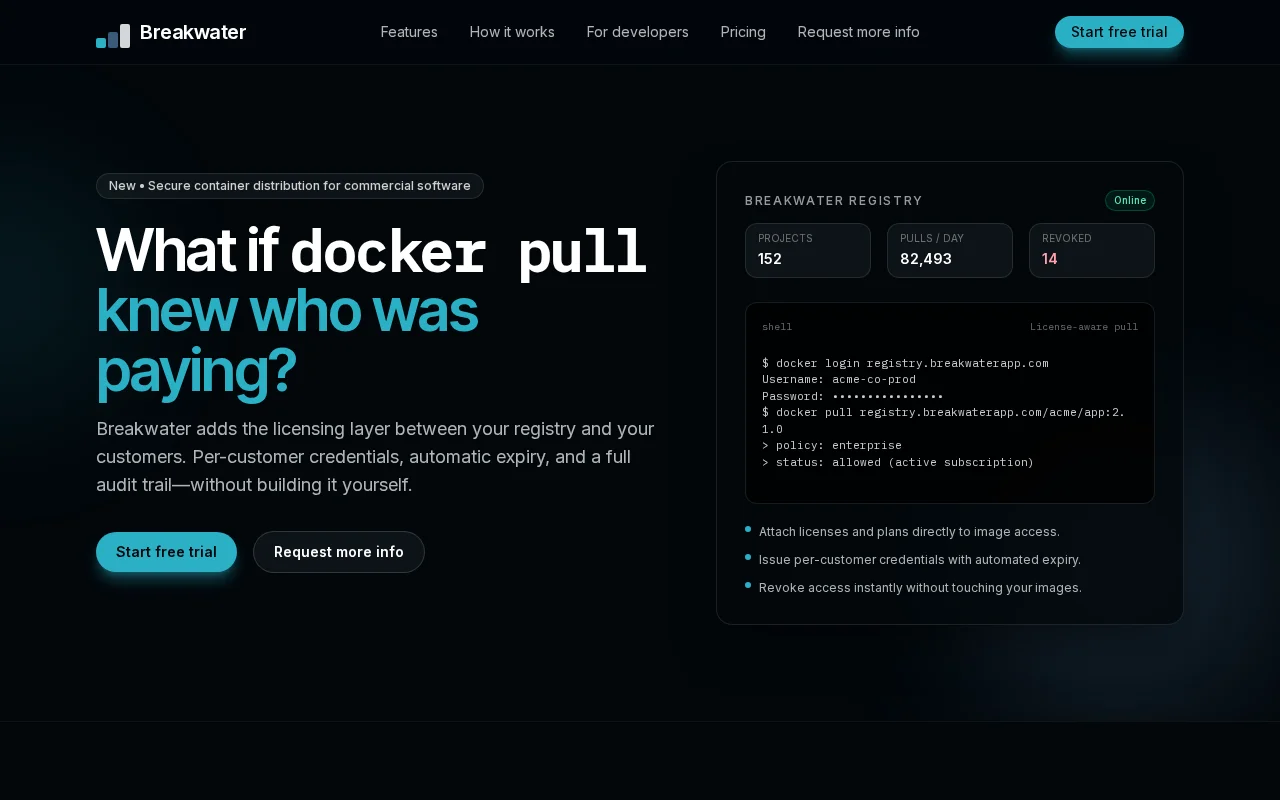
Task: Open the Pricing page
Action: pyautogui.click(x=743, y=32)
